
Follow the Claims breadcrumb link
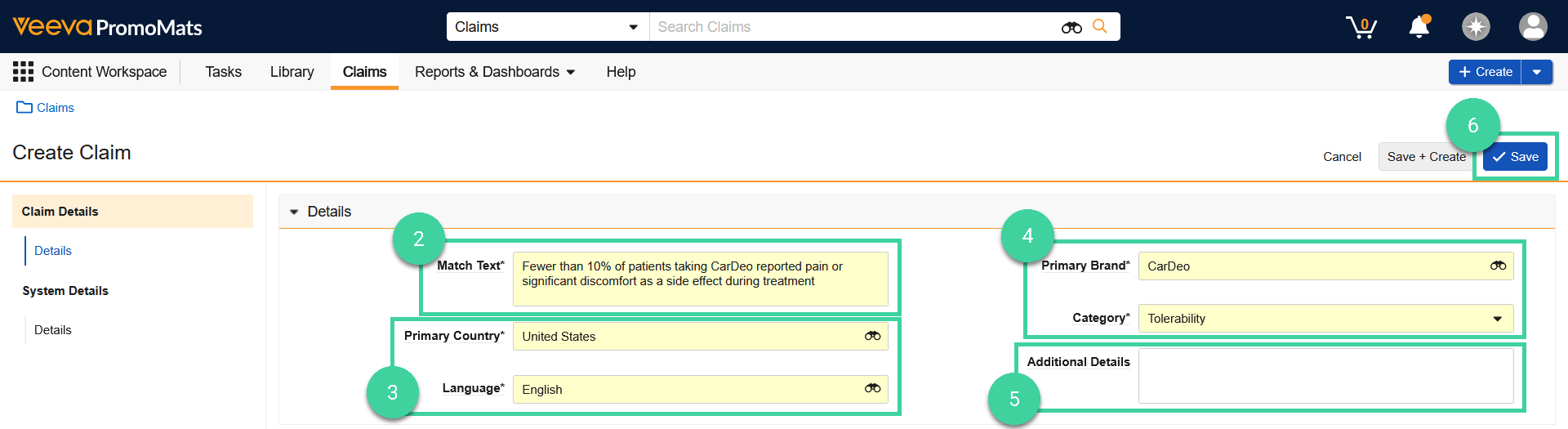pos(56,108)
